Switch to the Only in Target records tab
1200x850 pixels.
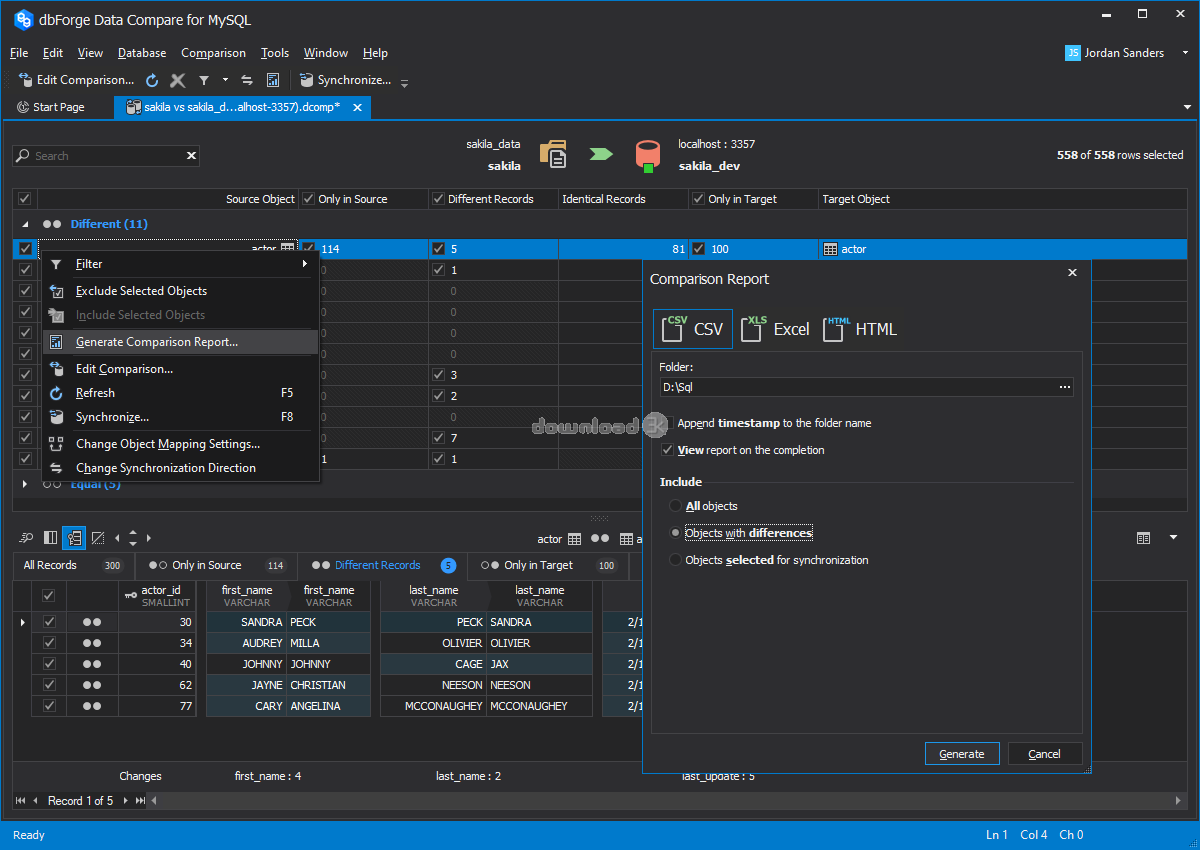point(549,565)
